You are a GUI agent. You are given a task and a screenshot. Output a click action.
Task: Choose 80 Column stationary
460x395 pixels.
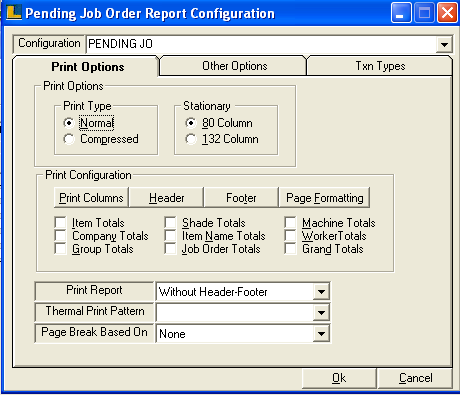191,123
